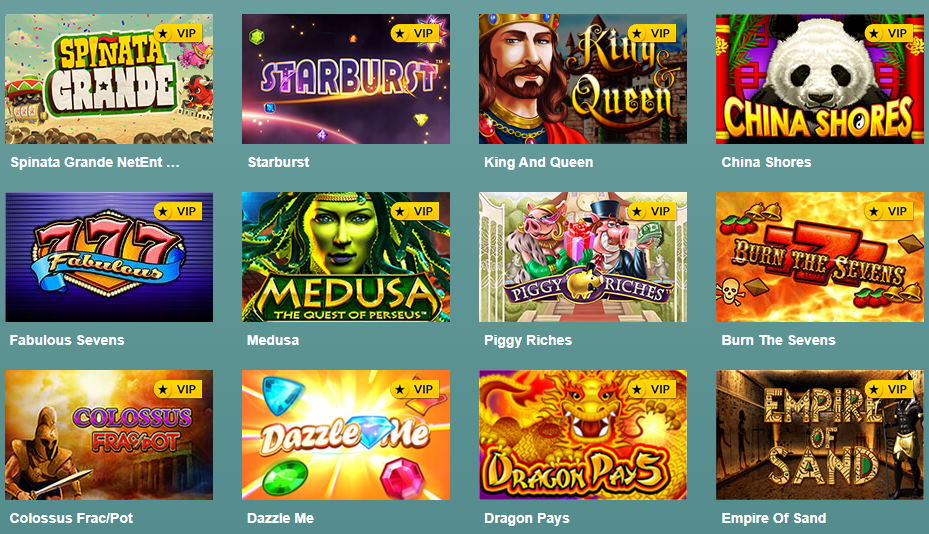Open the Empire Of Sand game image
This screenshot has height=534, width=929.
820,435
